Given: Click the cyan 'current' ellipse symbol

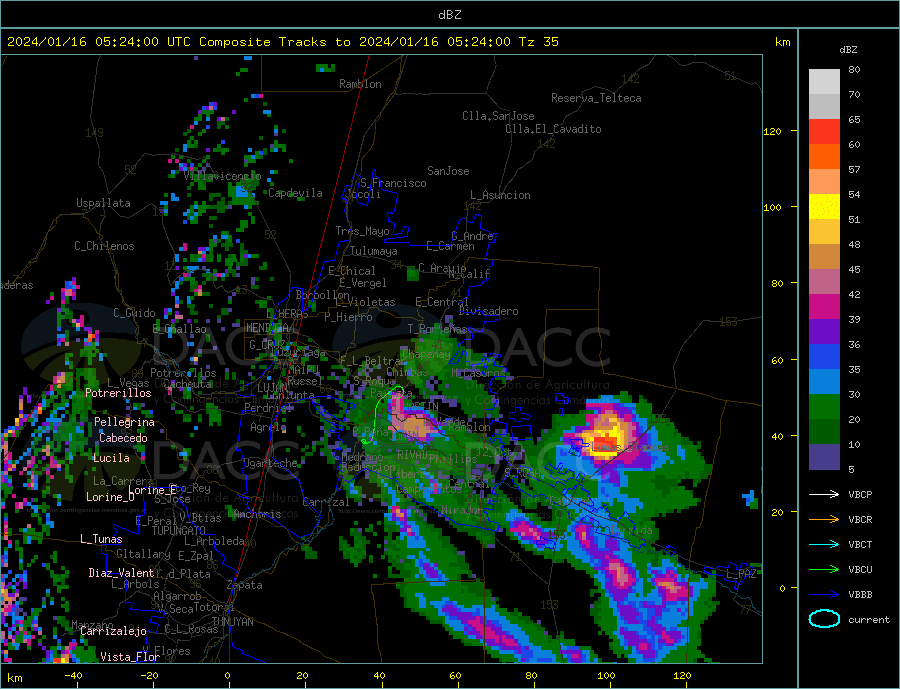Looking at the screenshot, I should pyautogui.click(x=824, y=619).
